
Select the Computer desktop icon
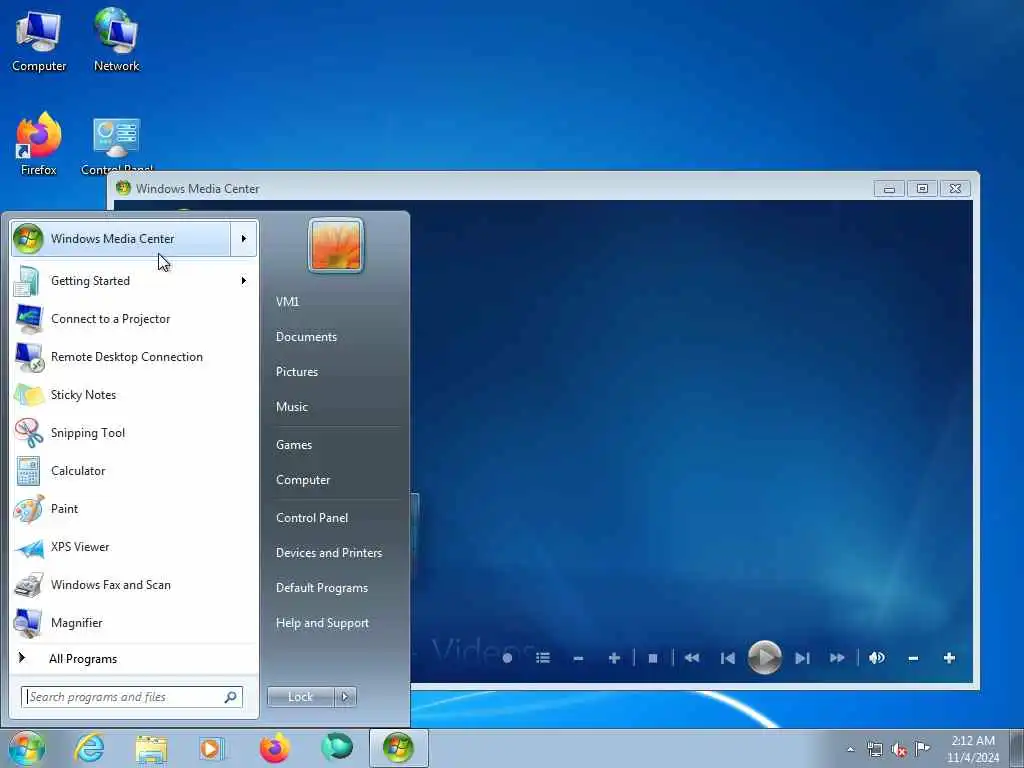pos(39,41)
